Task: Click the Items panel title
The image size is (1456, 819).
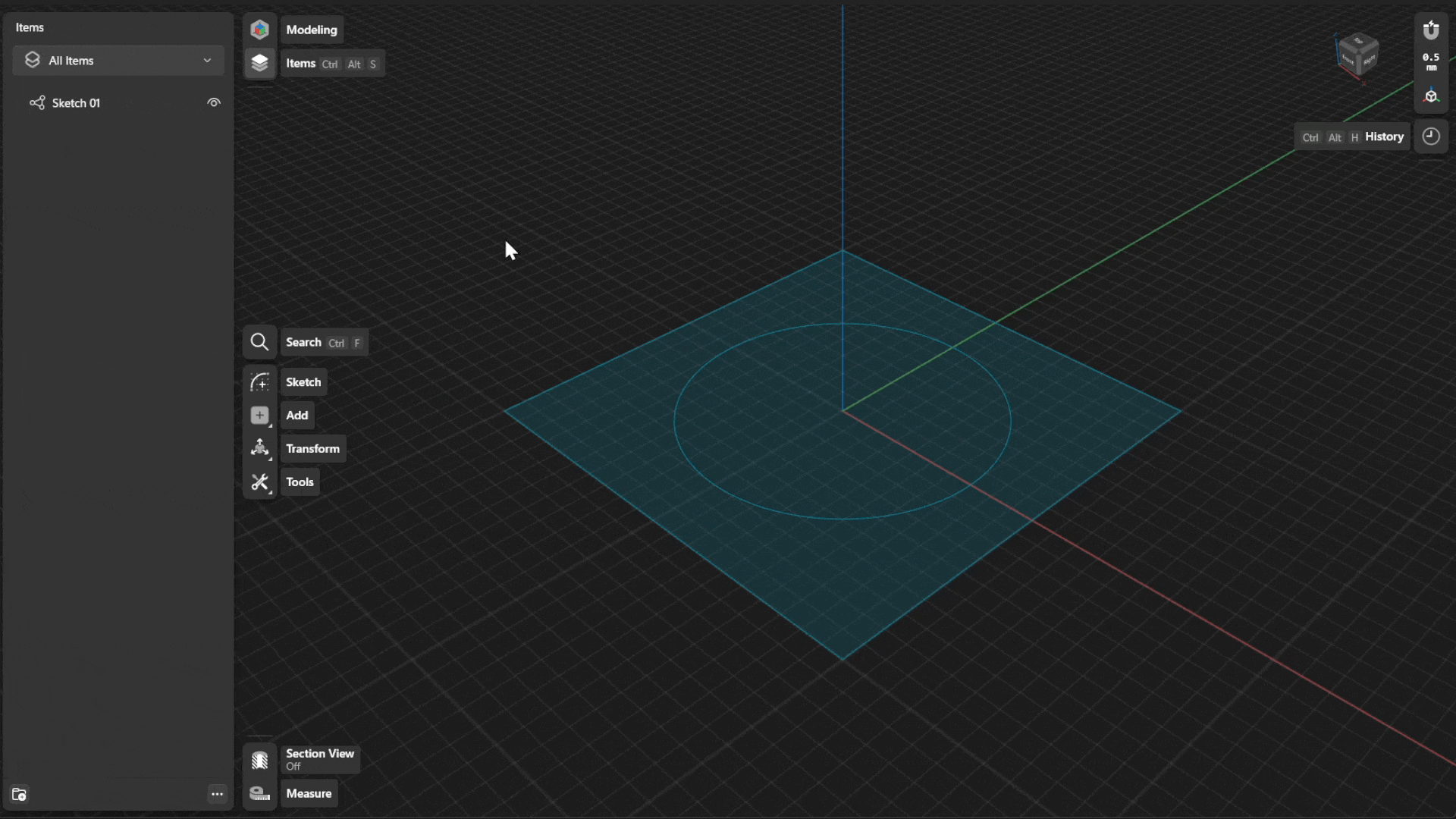Action: (30, 27)
